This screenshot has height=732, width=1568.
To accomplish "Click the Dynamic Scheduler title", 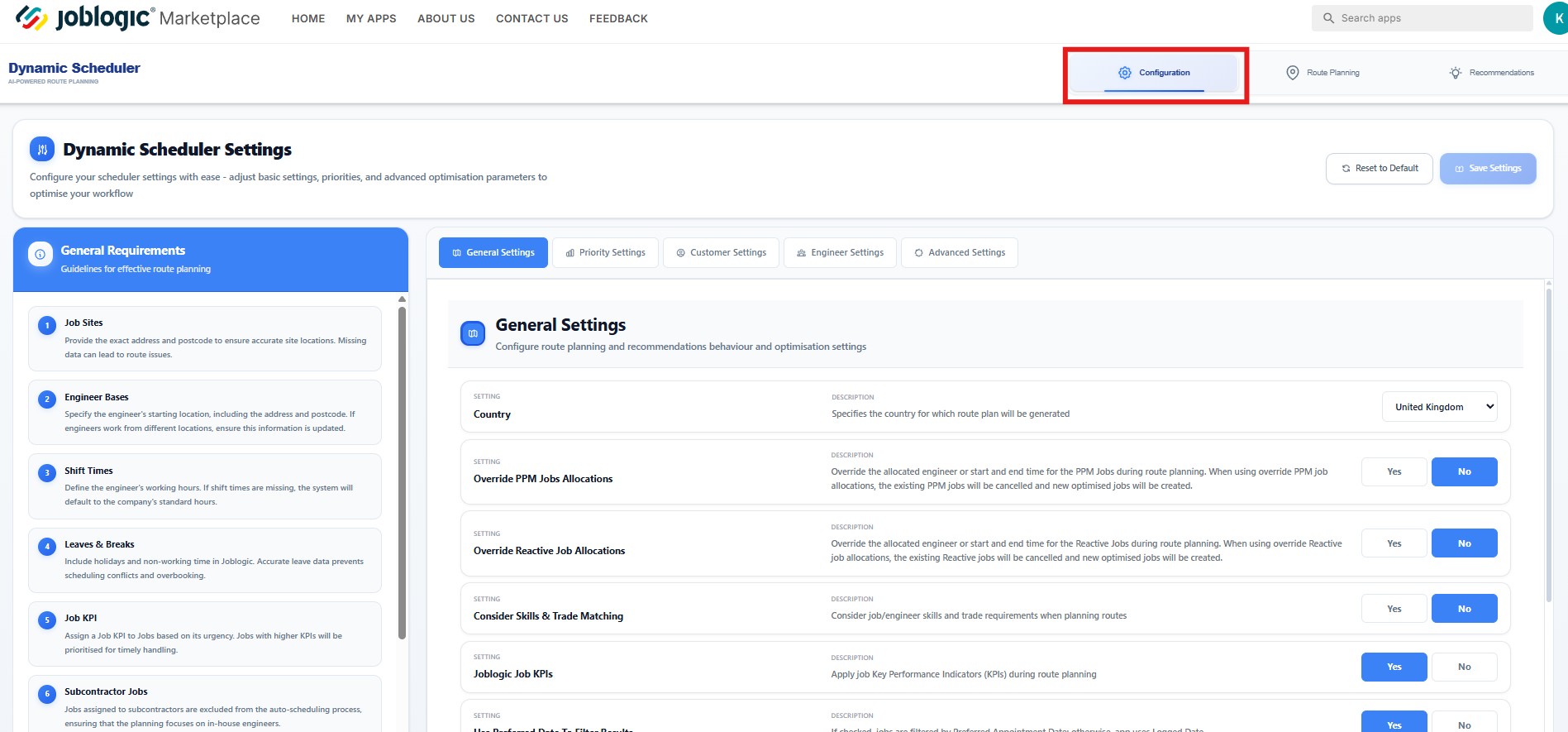I will (74, 68).
